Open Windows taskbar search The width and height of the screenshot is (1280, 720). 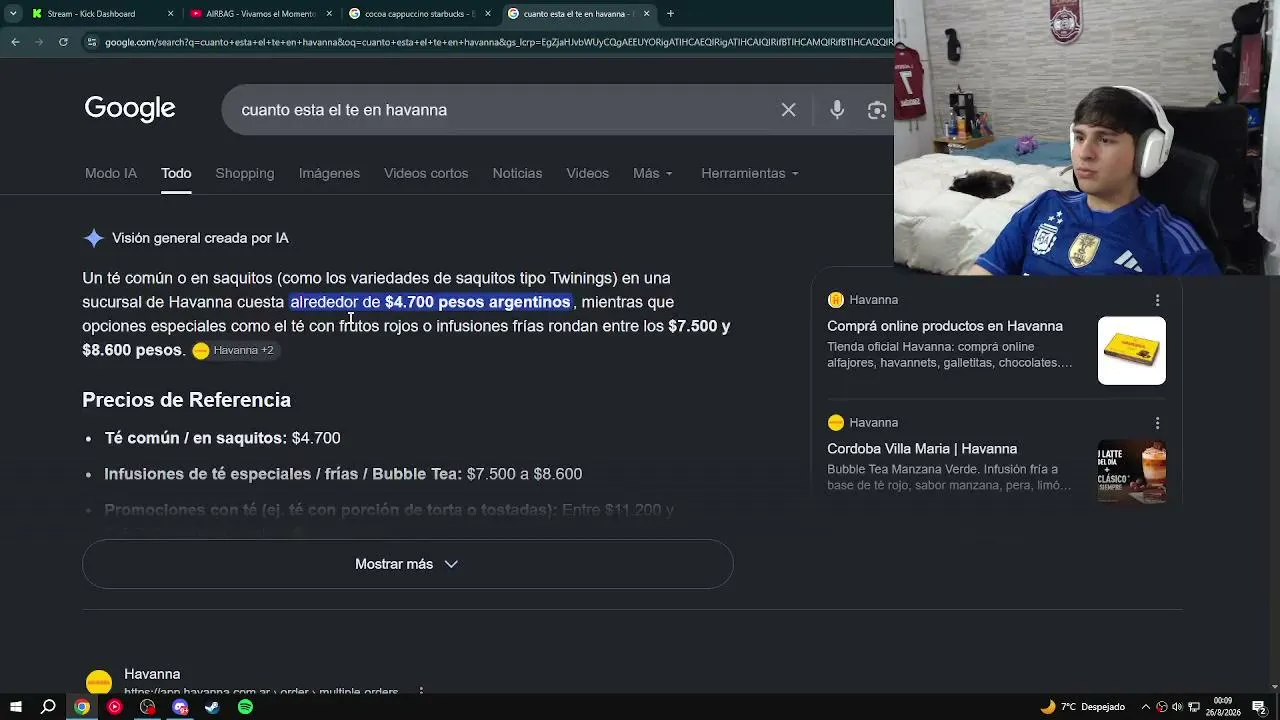(48, 707)
